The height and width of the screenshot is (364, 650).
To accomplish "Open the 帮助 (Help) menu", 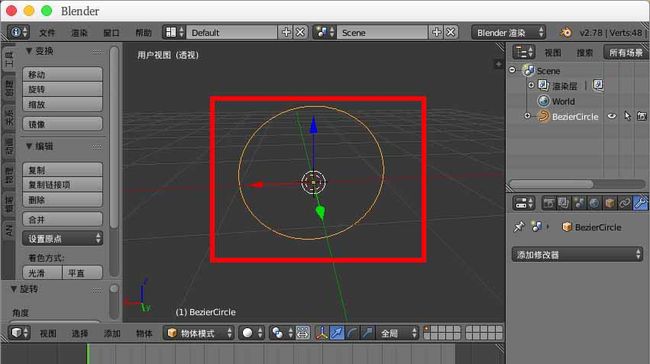I will [x=143, y=32].
